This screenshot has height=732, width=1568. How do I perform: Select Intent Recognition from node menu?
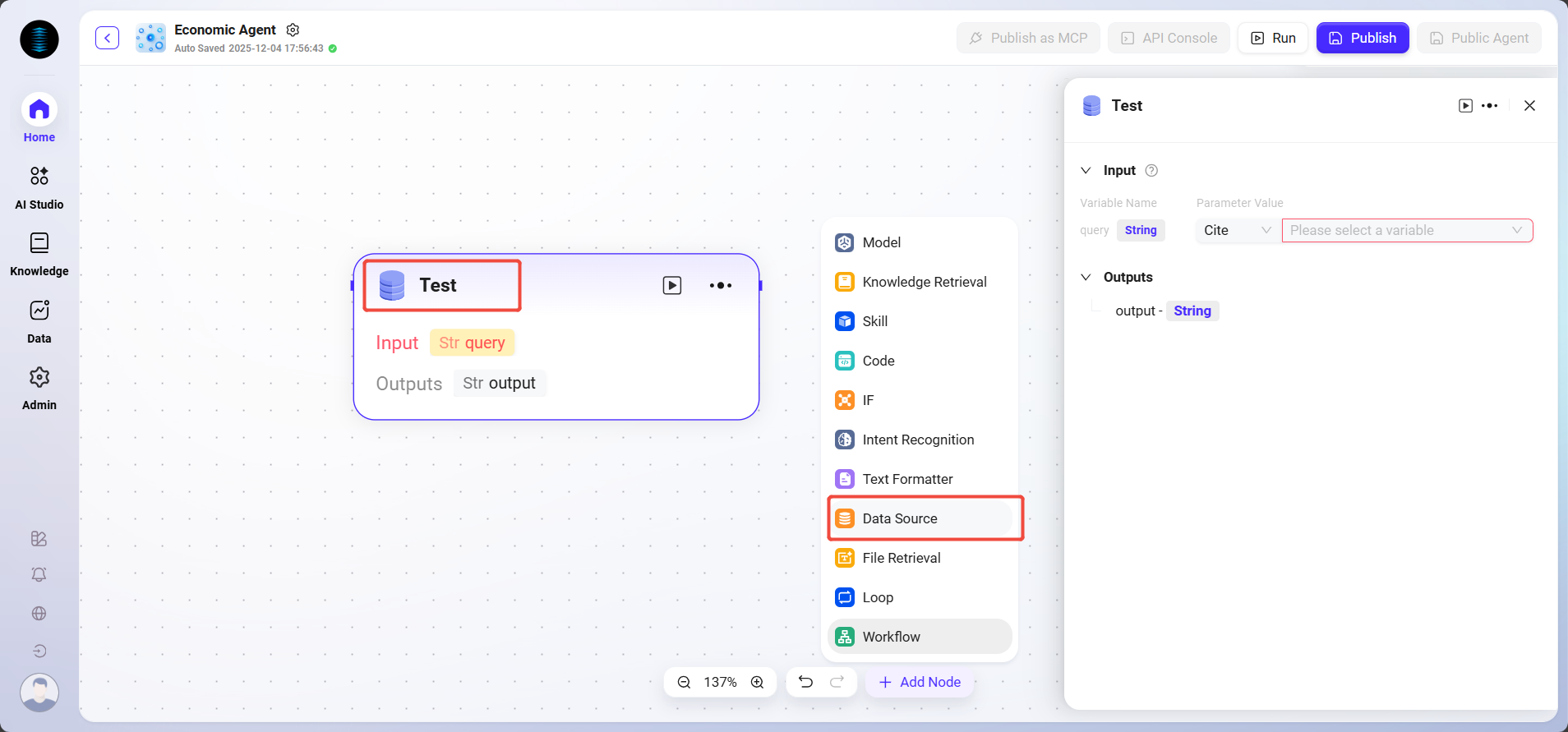[x=917, y=440]
